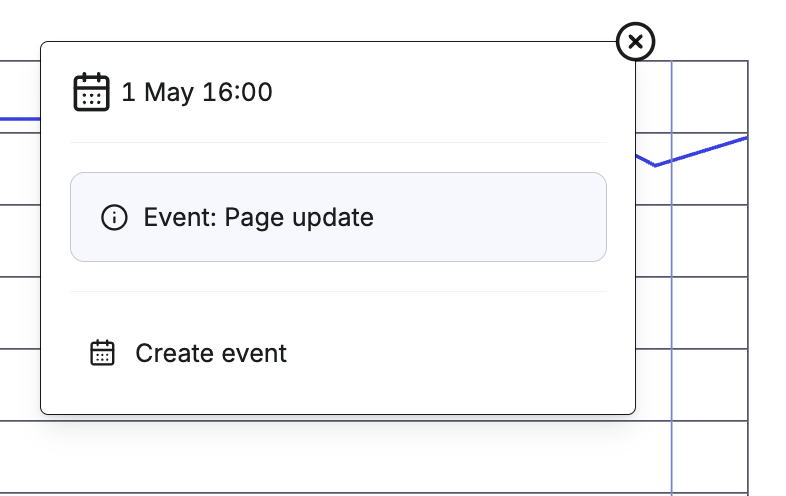Click the blue chart line left of popup
The image size is (786, 496).
(20, 119)
